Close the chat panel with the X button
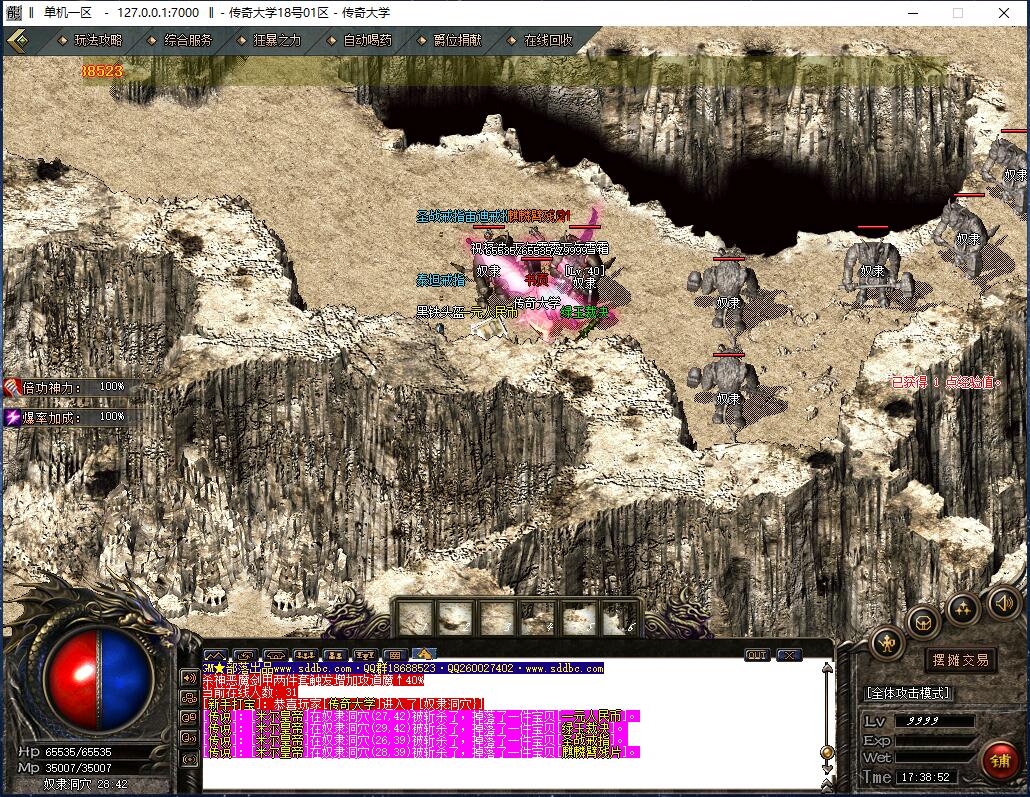Viewport: 1030px width, 797px height. point(788,654)
